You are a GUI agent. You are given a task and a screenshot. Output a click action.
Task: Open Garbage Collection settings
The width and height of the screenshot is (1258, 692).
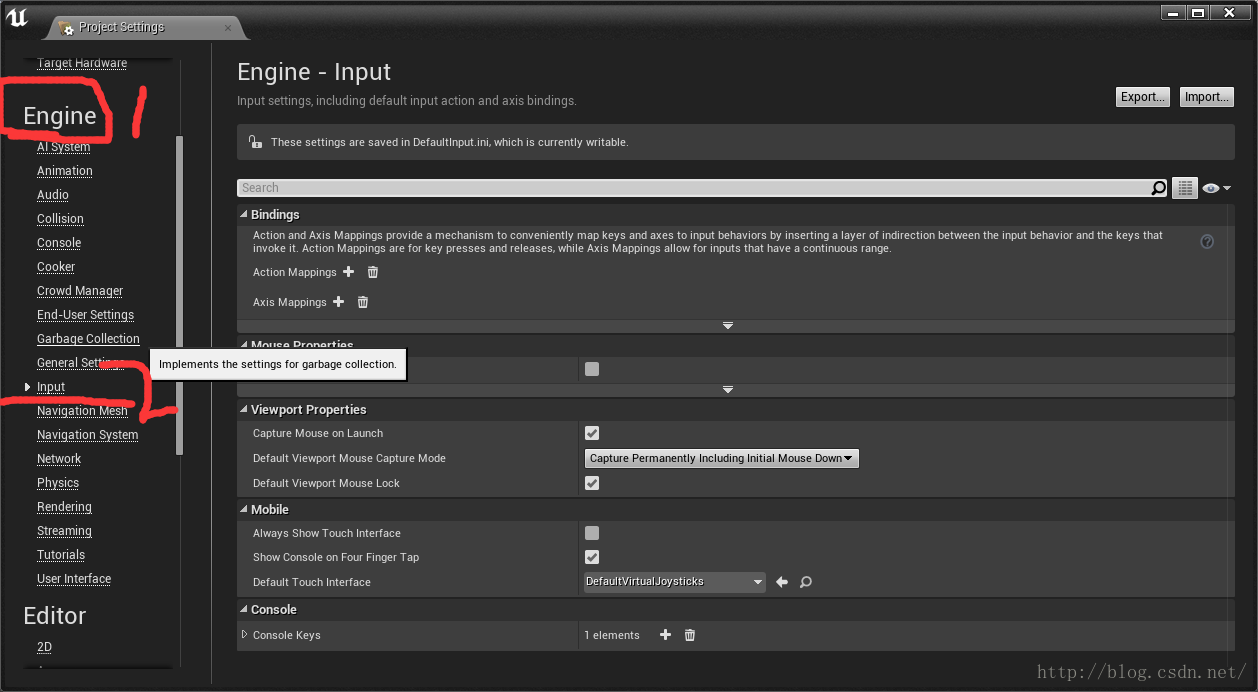pos(88,339)
